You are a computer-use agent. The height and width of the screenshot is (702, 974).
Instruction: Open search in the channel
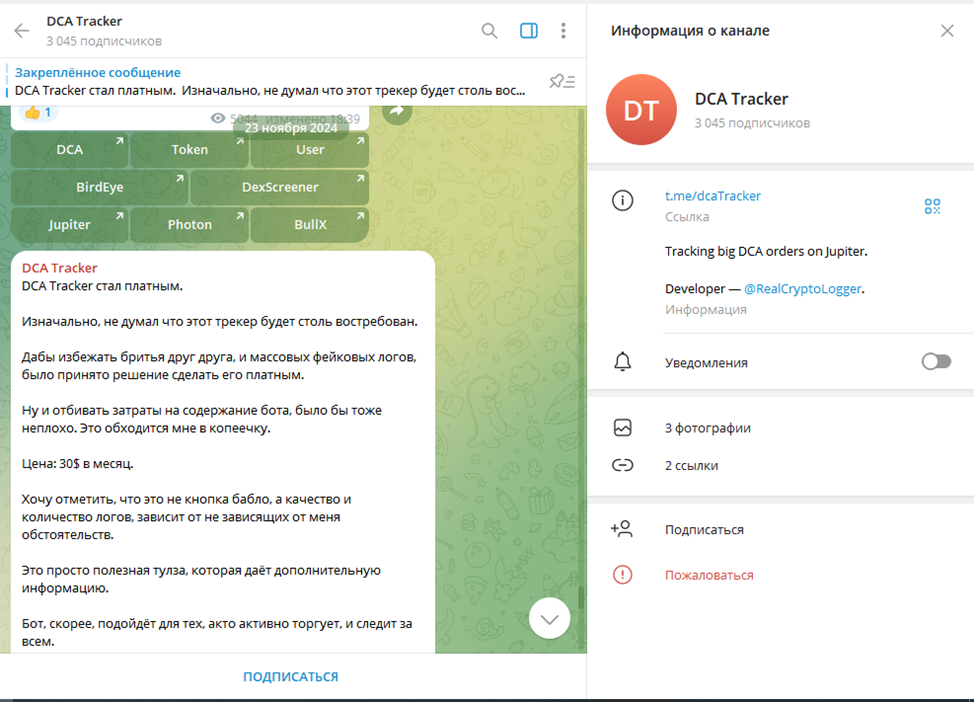tap(489, 30)
